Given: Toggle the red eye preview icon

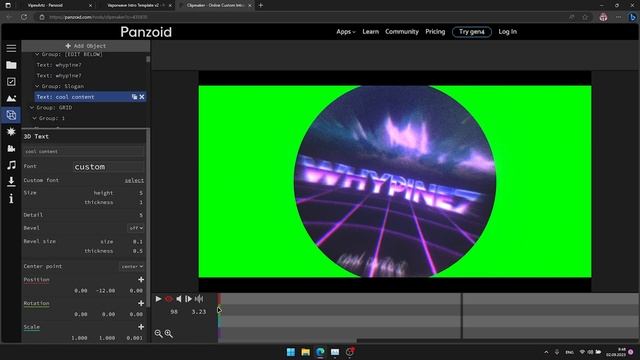Looking at the screenshot, I should 169,299.
